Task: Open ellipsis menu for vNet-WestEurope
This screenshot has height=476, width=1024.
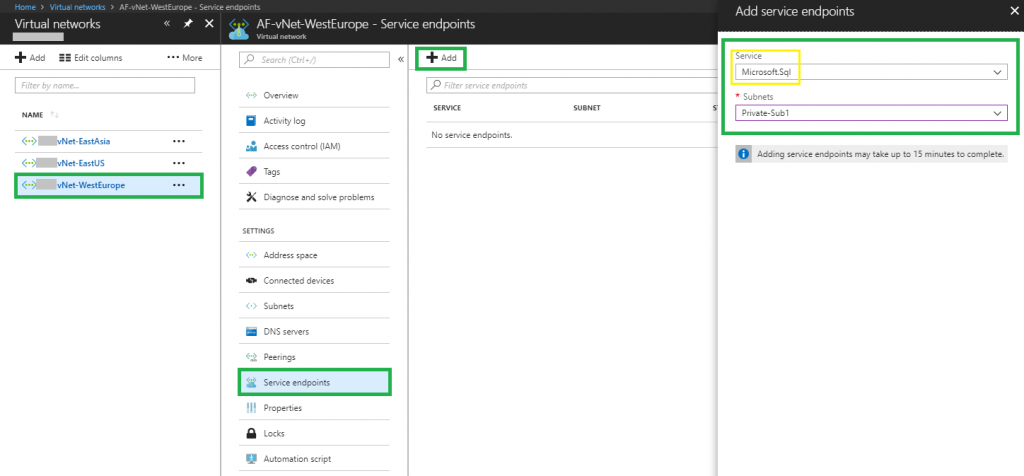Action: click(x=179, y=185)
